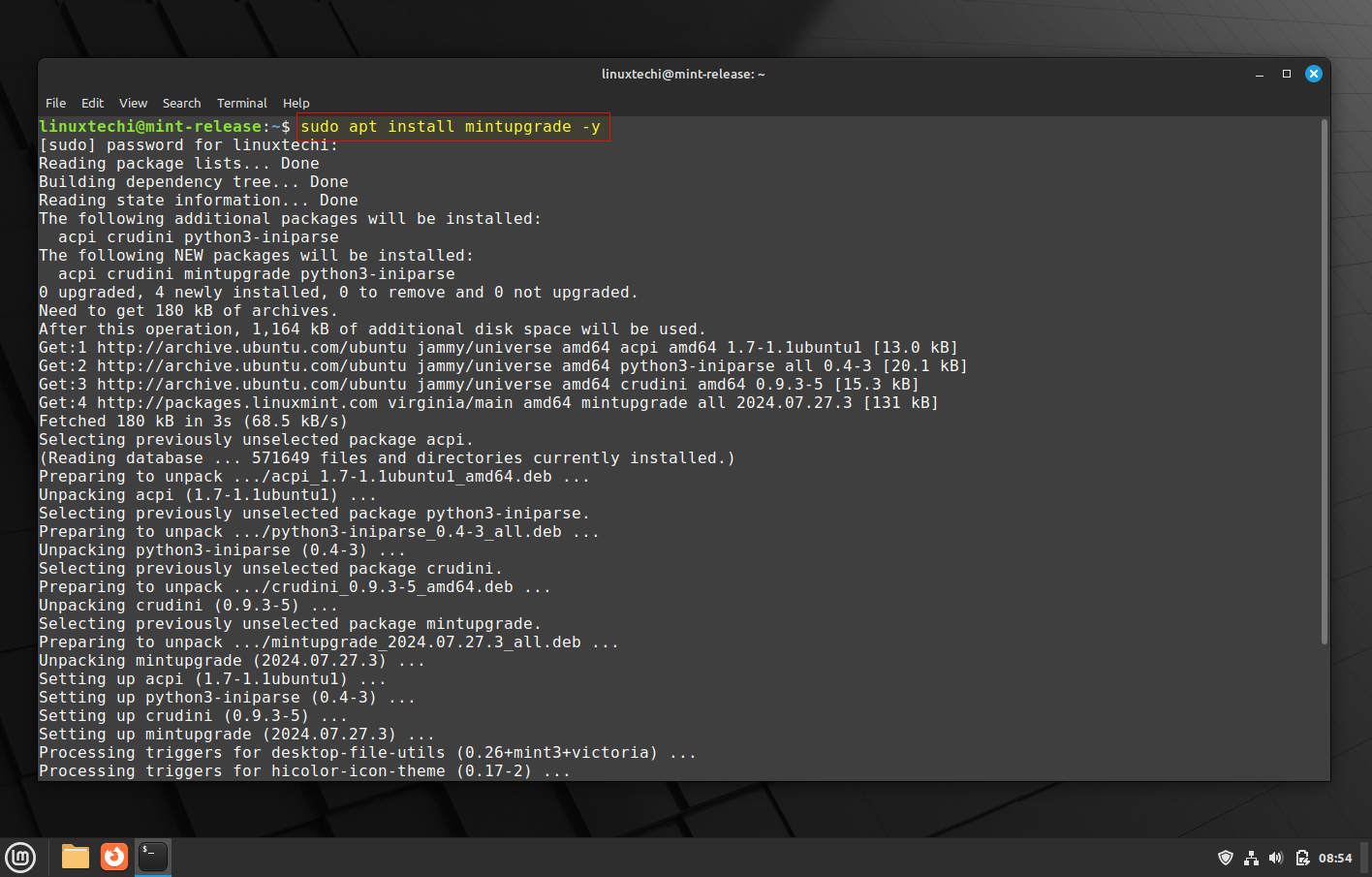This screenshot has width=1372, height=877.
Task: Click the Get:2 python3-iniparse download line
Action: (504, 366)
